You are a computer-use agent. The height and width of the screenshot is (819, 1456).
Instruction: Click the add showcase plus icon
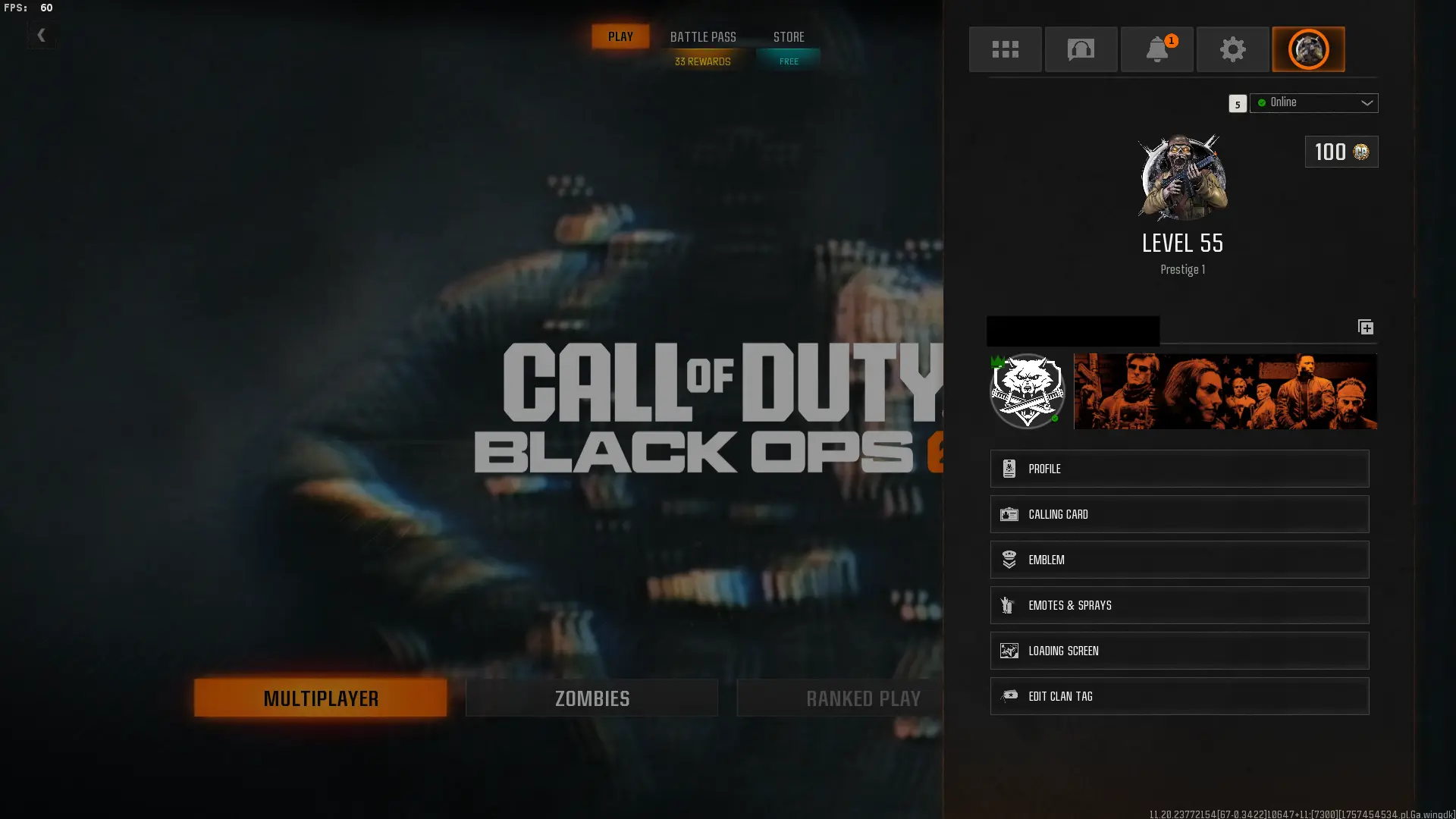click(1365, 327)
